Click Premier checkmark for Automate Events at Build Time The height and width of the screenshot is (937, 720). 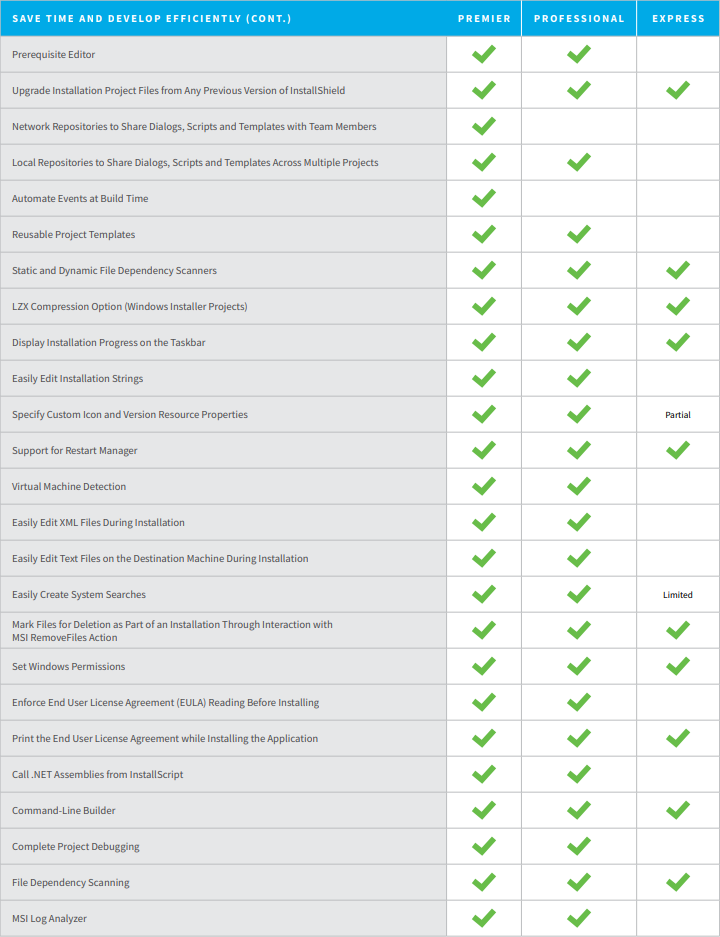483,198
